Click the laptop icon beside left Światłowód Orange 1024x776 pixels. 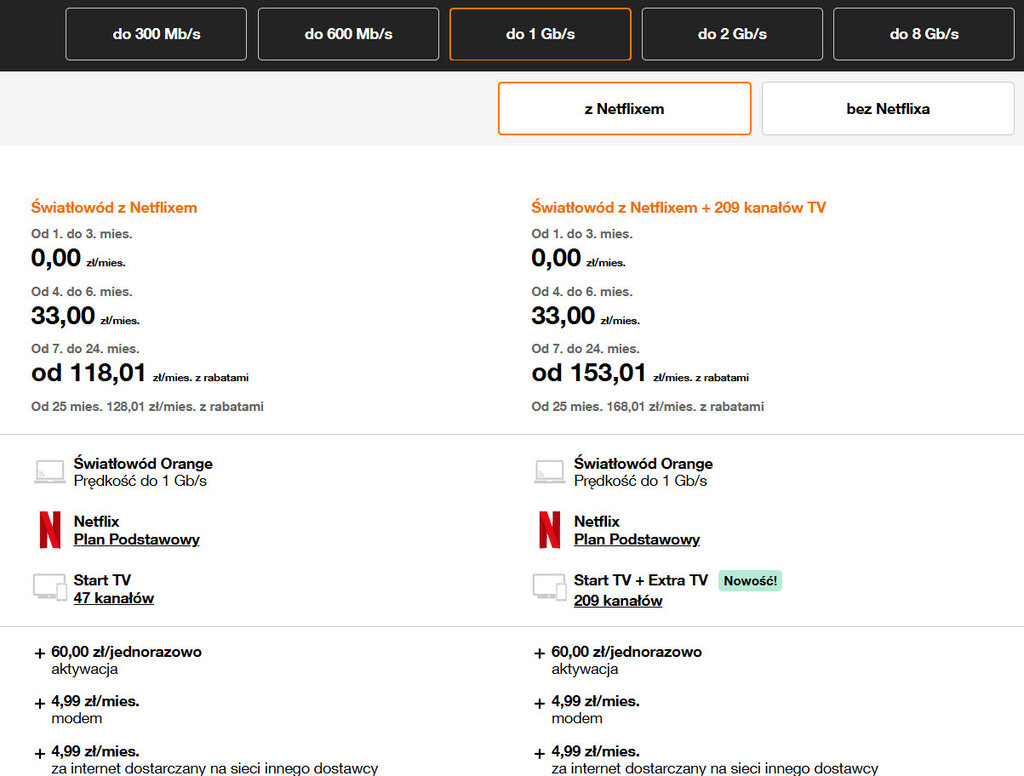tap(50, 472)
